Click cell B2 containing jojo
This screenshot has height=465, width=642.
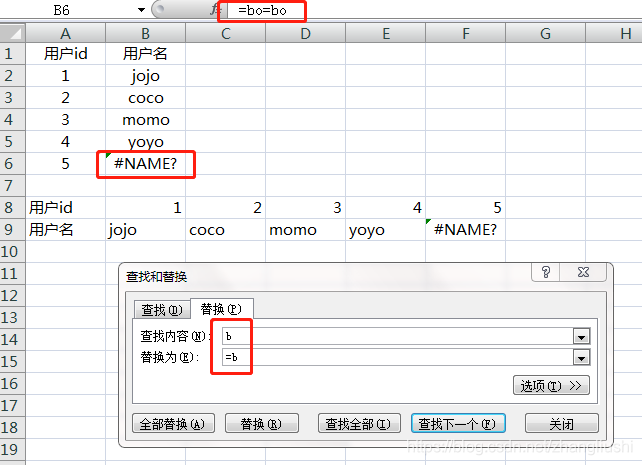coord(145,76)
